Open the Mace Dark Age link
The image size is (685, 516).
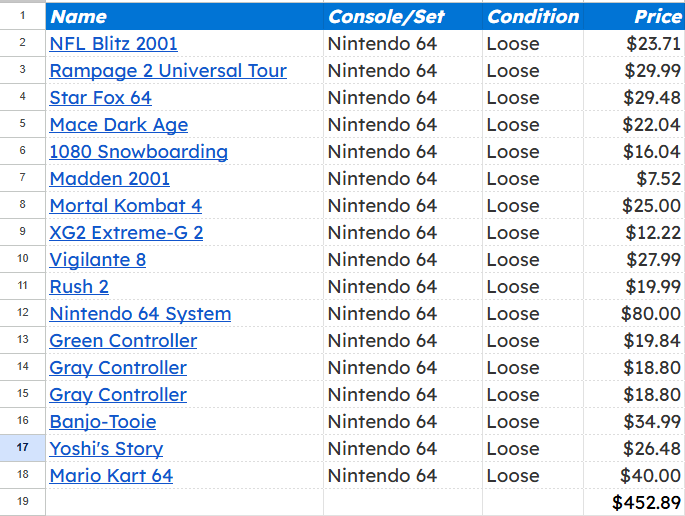pos(119,125)
